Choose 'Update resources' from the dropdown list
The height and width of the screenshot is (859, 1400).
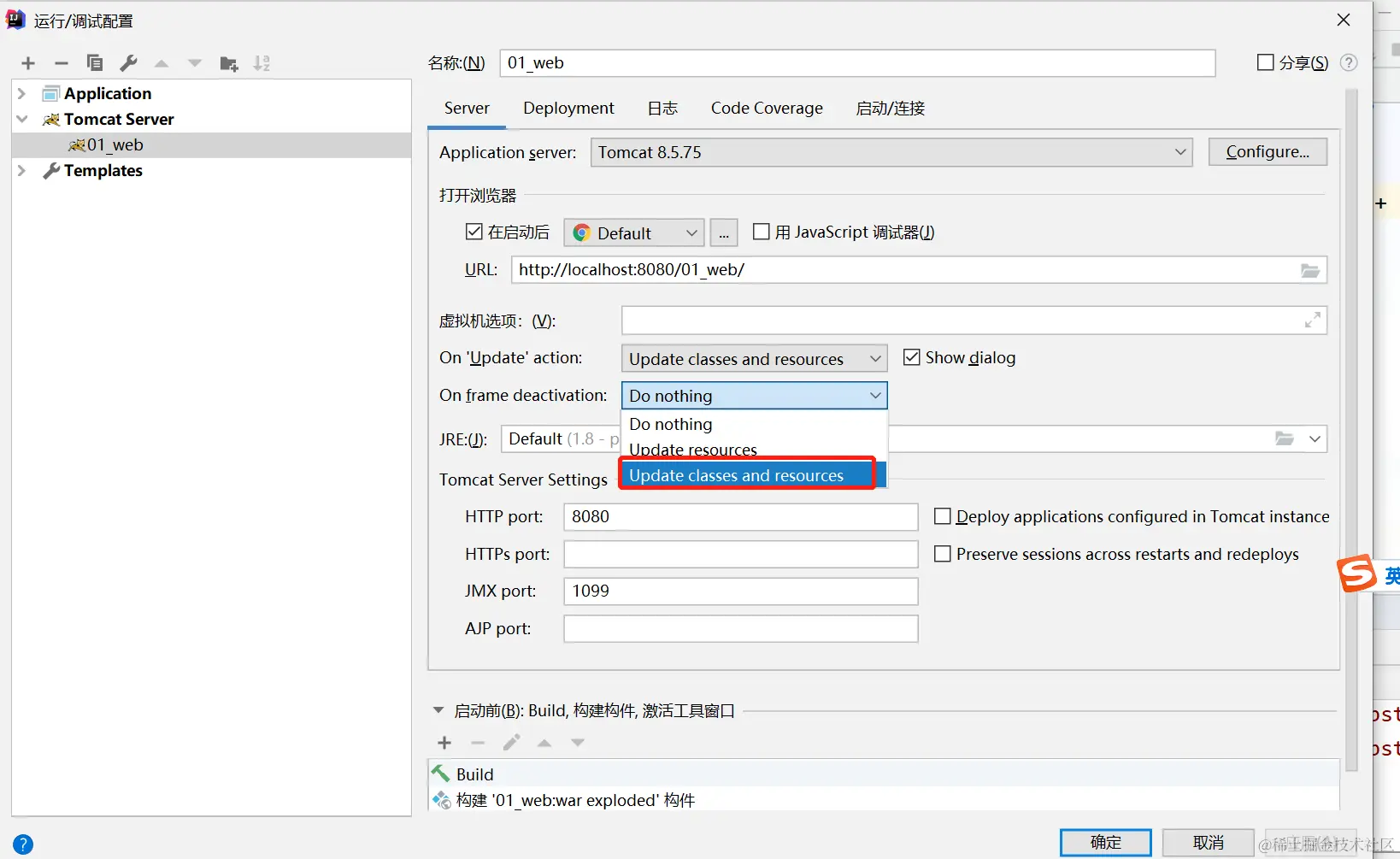754,450
